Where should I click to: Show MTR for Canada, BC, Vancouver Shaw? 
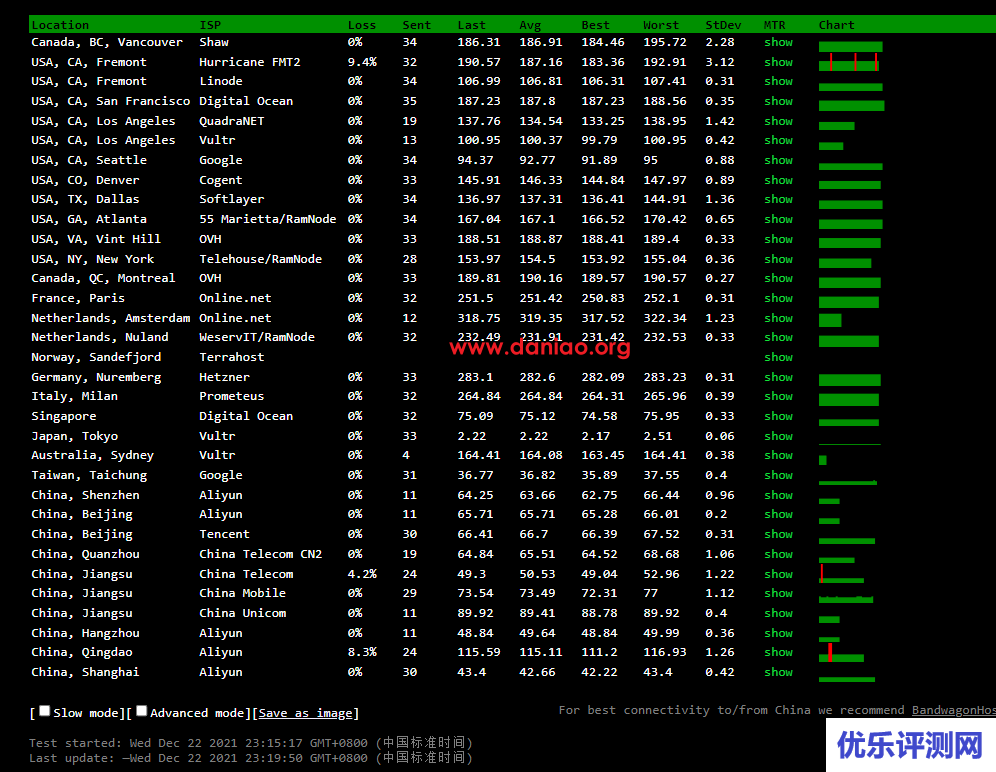[778, 42]
